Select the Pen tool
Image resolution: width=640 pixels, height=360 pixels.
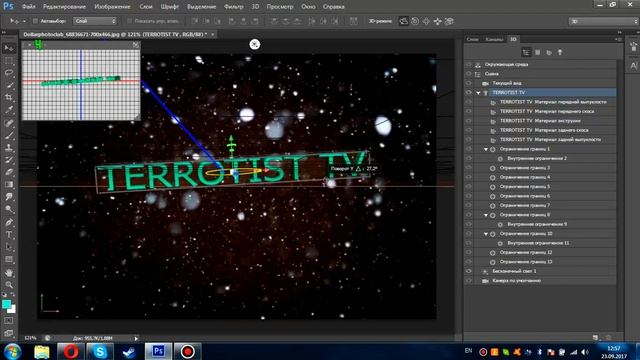(x=9, y=222)
